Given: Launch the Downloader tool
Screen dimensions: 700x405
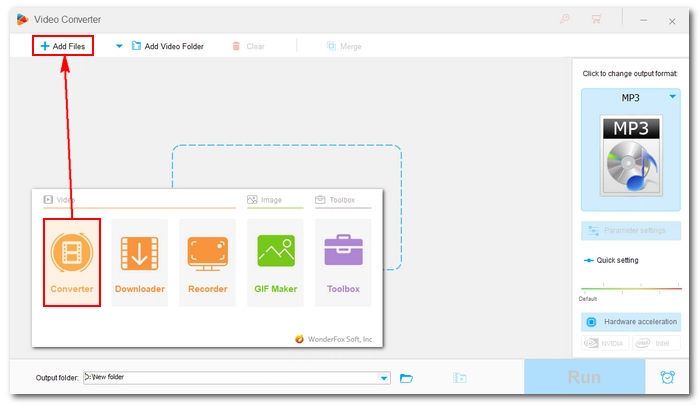Looking at the screenshot, I should [x=139, y=262].
